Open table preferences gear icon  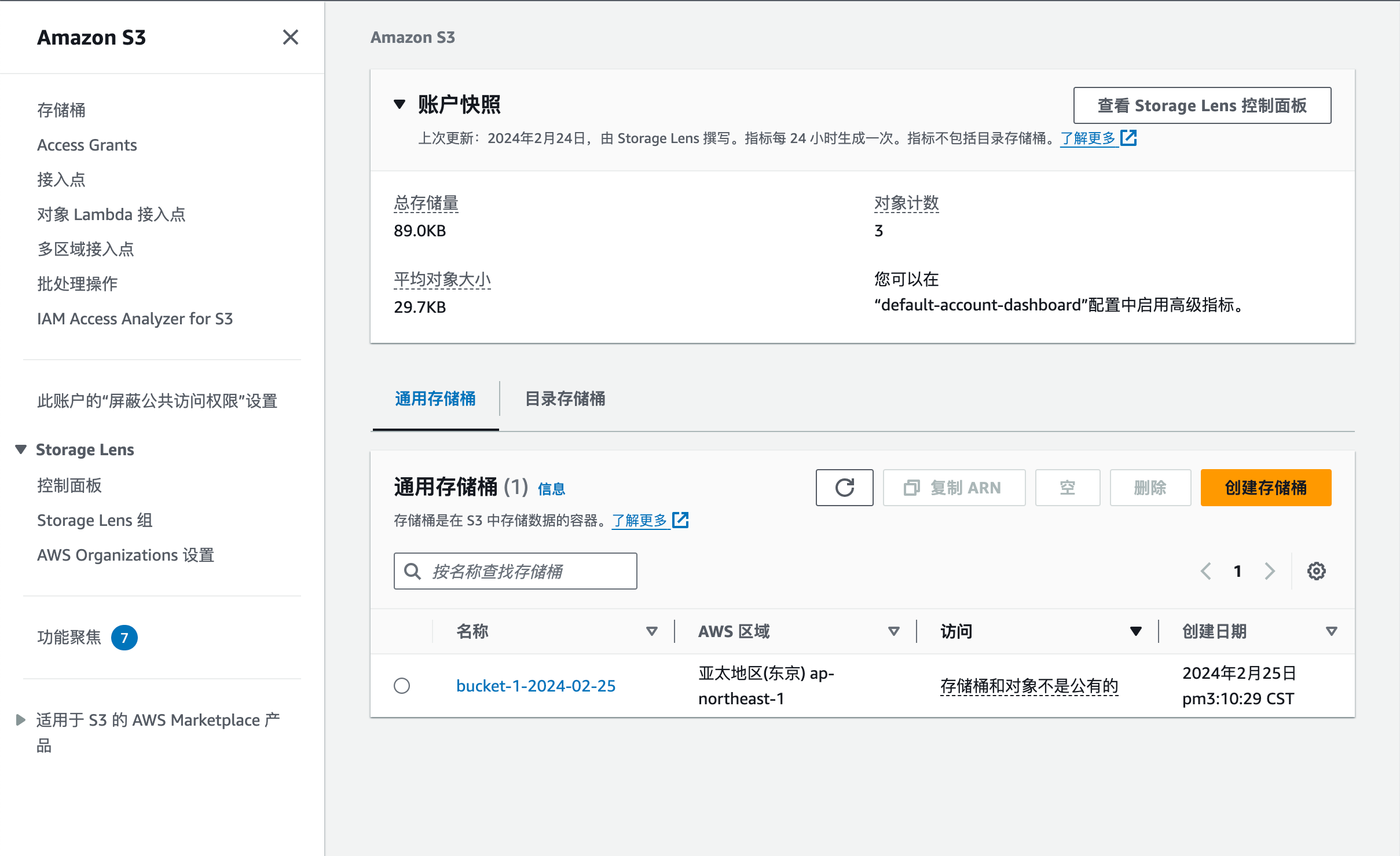pyautogui.click(x=1316, y=571)
